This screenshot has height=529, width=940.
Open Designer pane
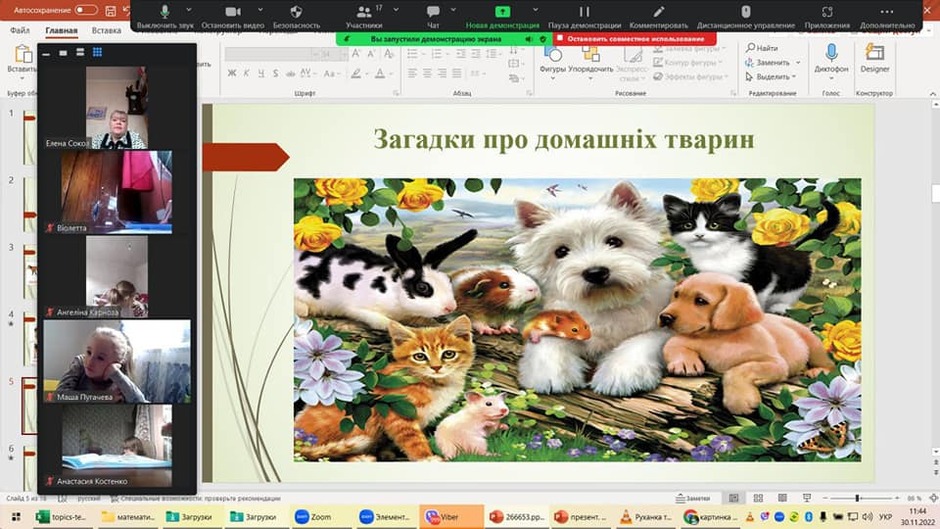pyautogui.click(x=875, y=60)
